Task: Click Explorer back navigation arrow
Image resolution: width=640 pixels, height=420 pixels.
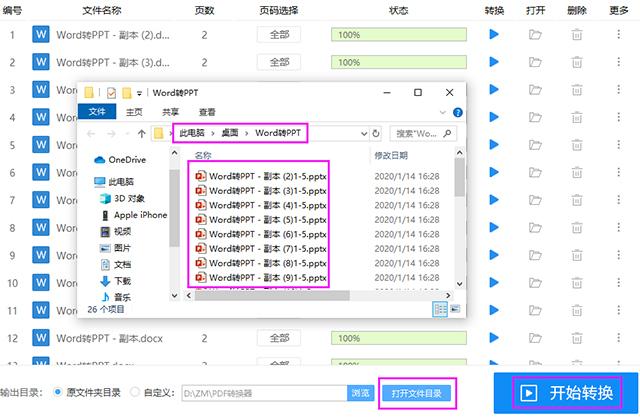Action: pyautogui.click(x=91, y=133)
